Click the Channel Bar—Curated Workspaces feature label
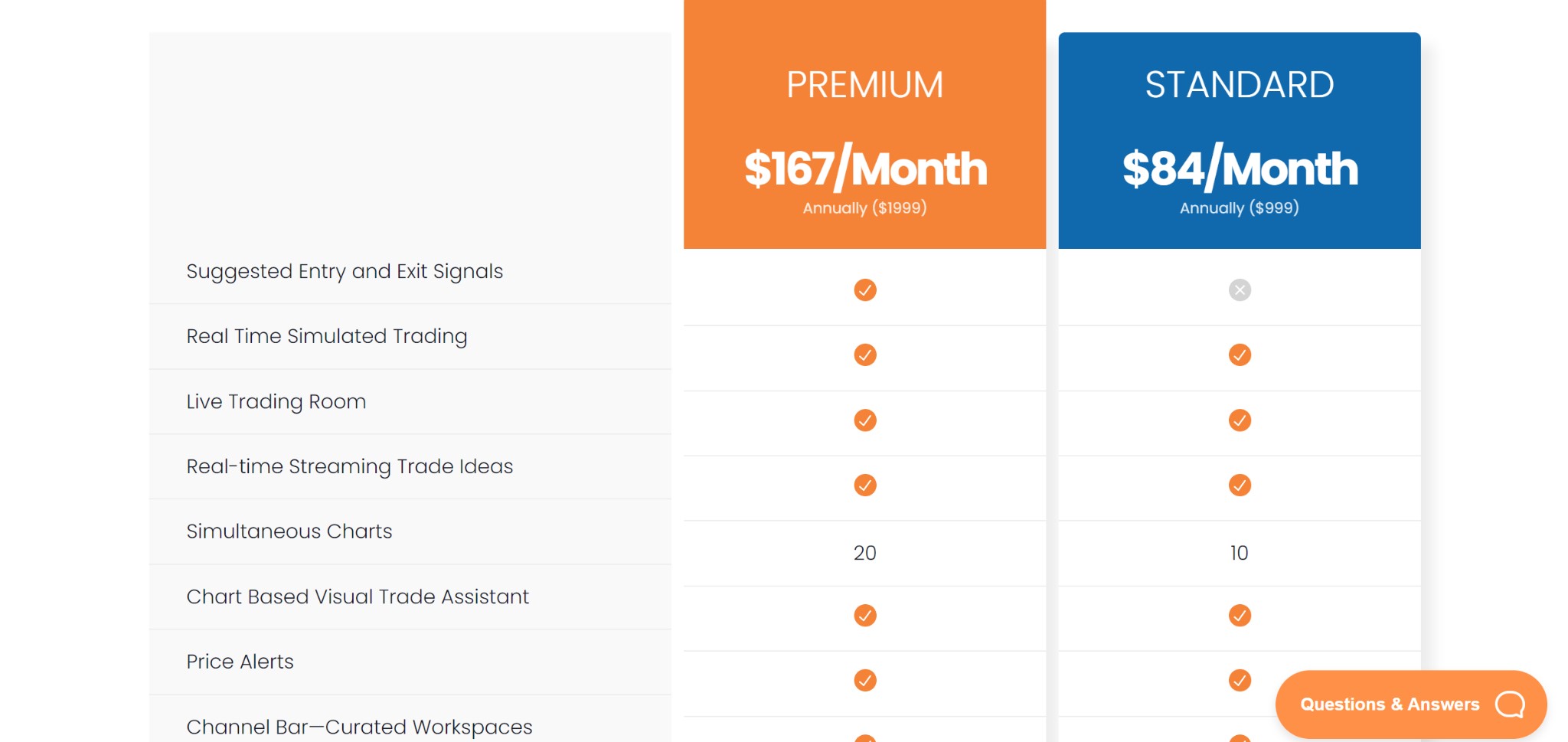 click(359, 727)
